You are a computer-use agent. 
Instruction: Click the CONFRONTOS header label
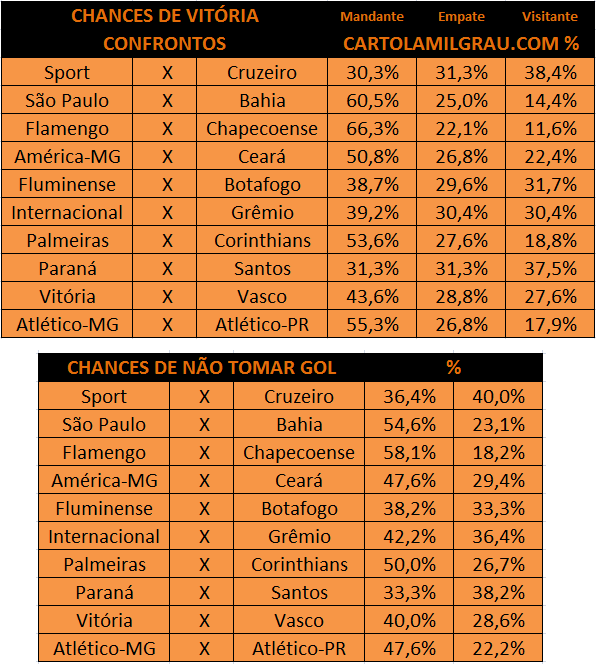165,44
